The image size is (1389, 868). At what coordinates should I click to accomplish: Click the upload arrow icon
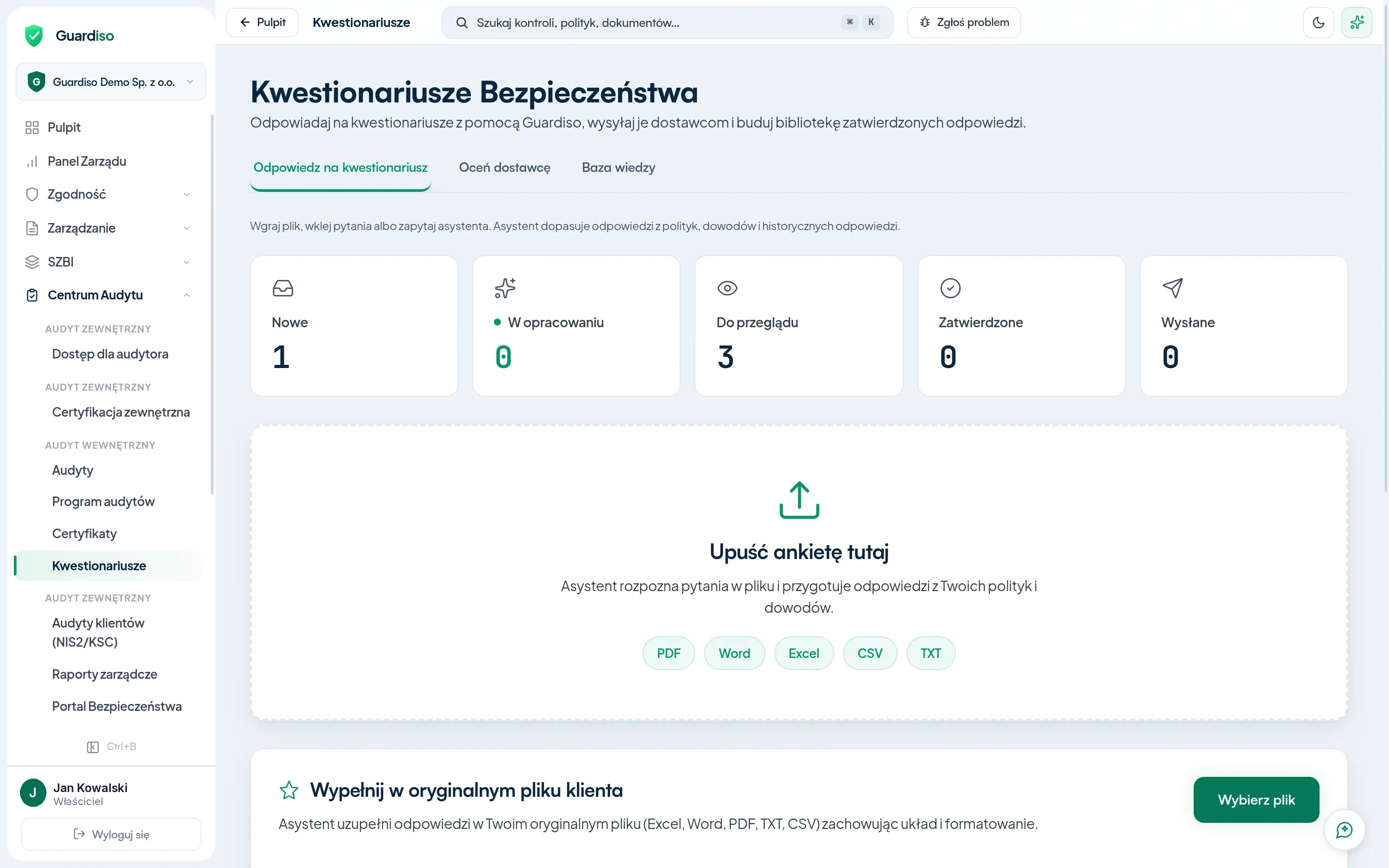click(x=799, y=500)
